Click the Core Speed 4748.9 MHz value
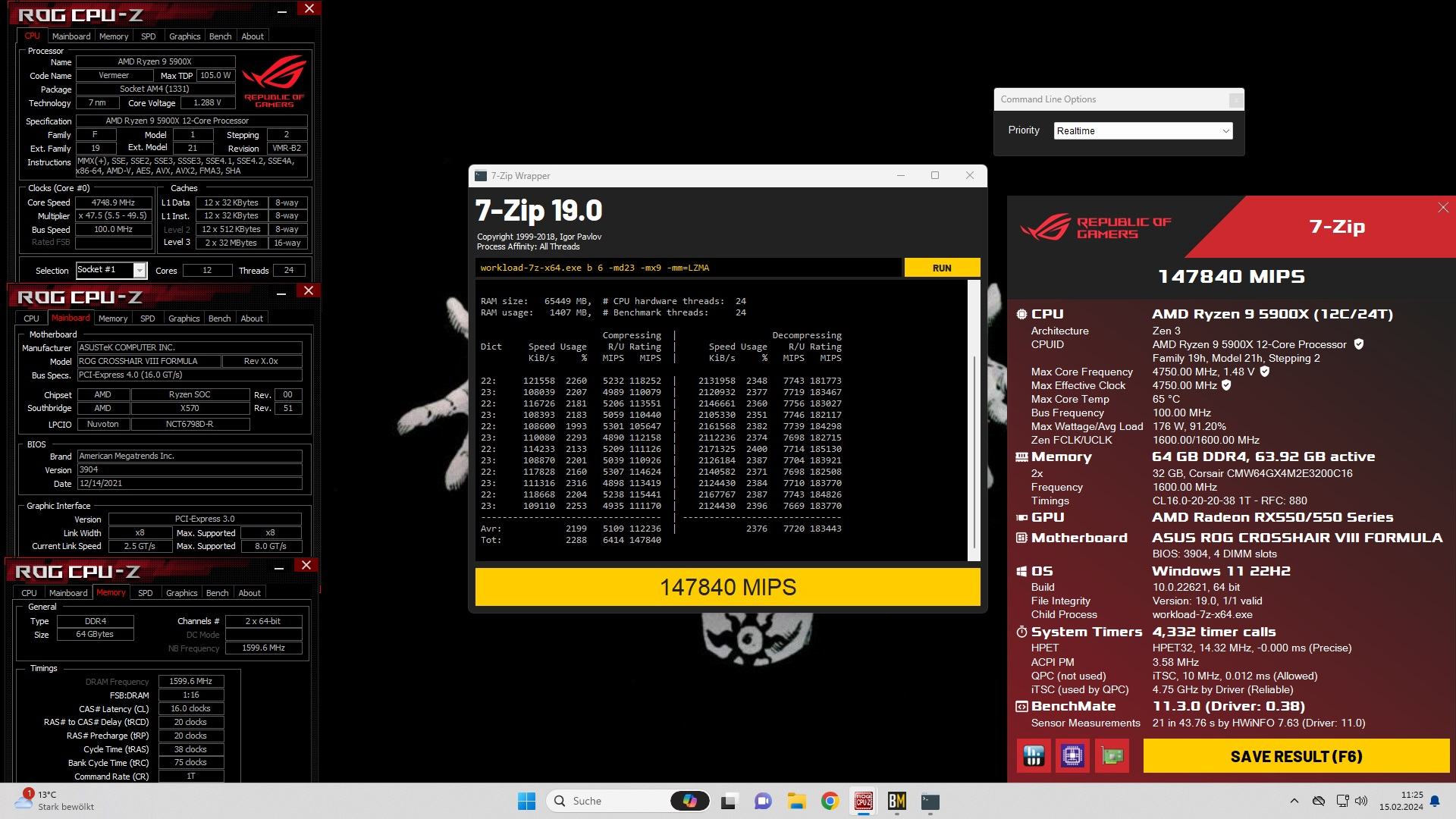Screen dimensions: 1456x819 point(113,202)
